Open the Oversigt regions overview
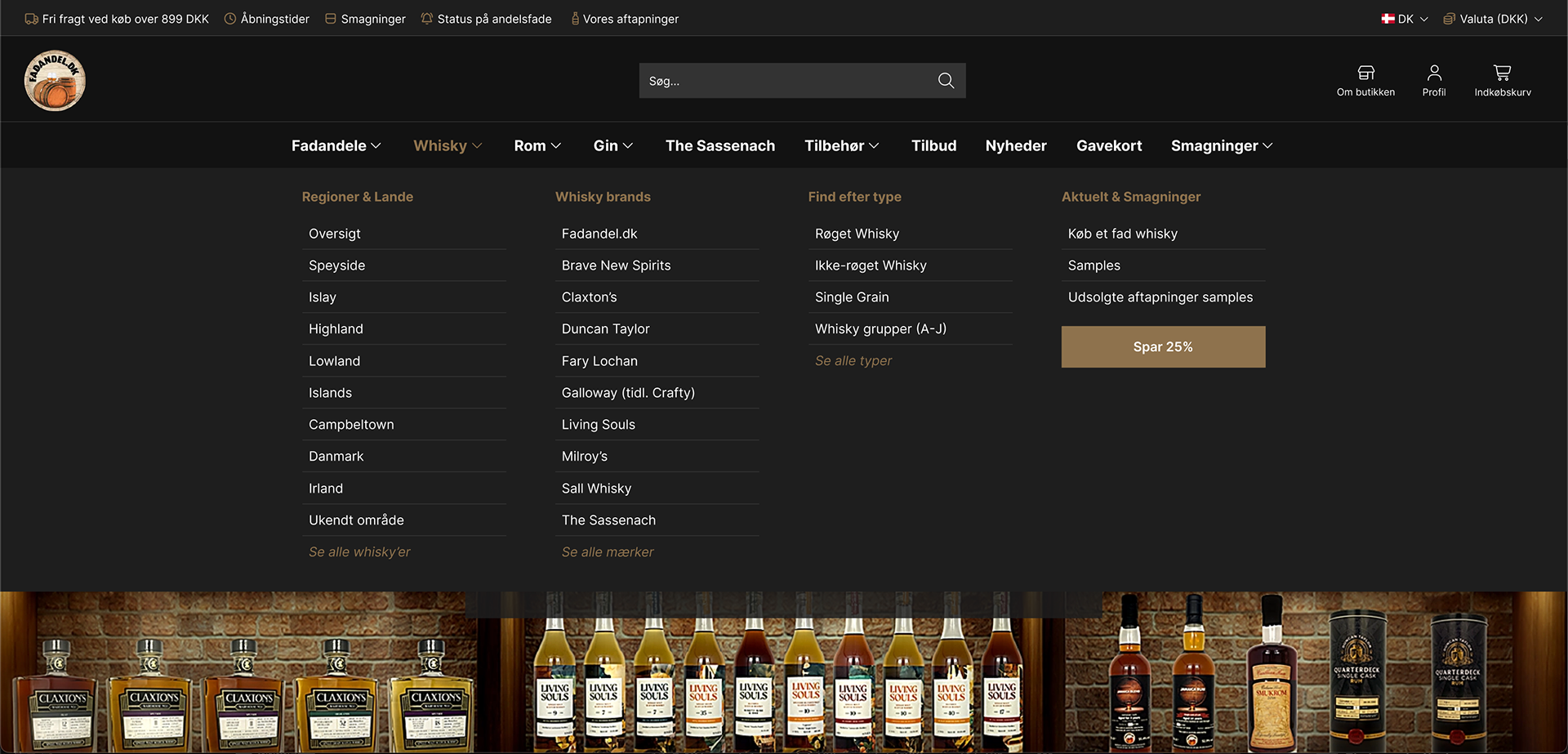 tap(404, 234)
